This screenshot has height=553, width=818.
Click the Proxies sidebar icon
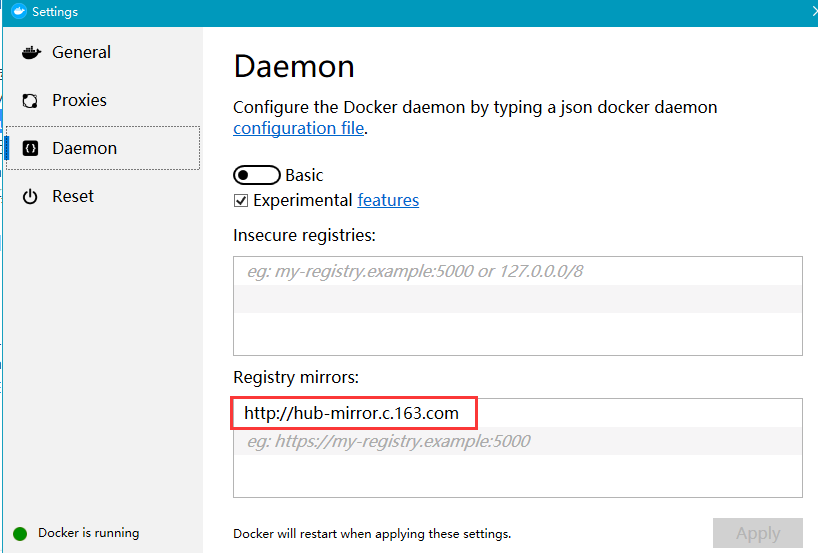31,101
